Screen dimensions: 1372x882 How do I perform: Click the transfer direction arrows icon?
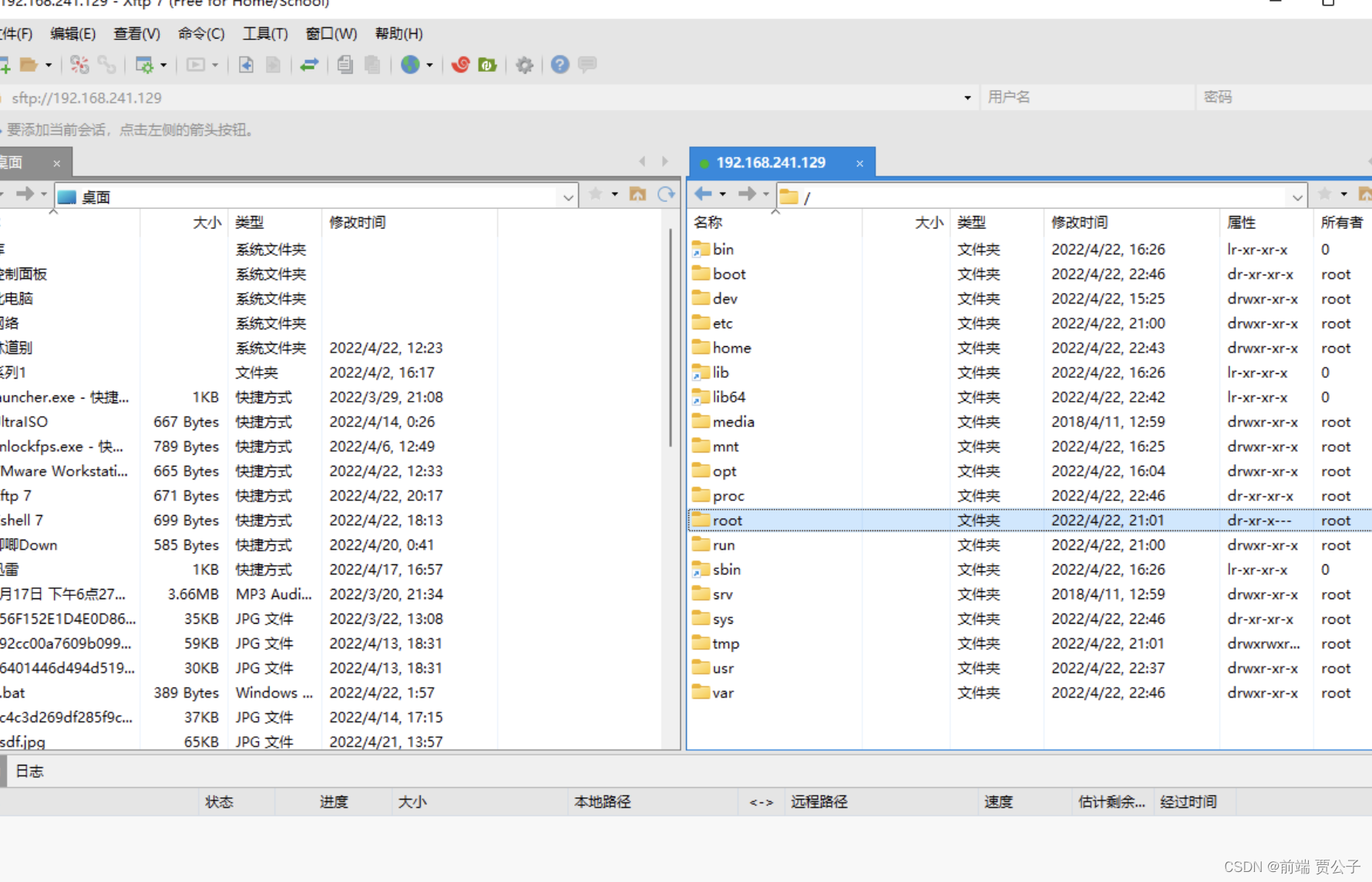pos(309,65)
